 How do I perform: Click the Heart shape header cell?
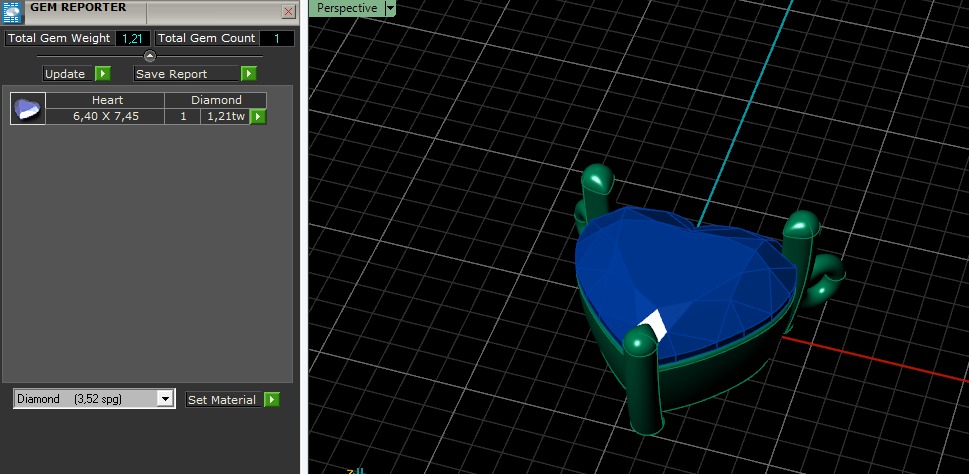pyautogui.click(x=106, y=100)
